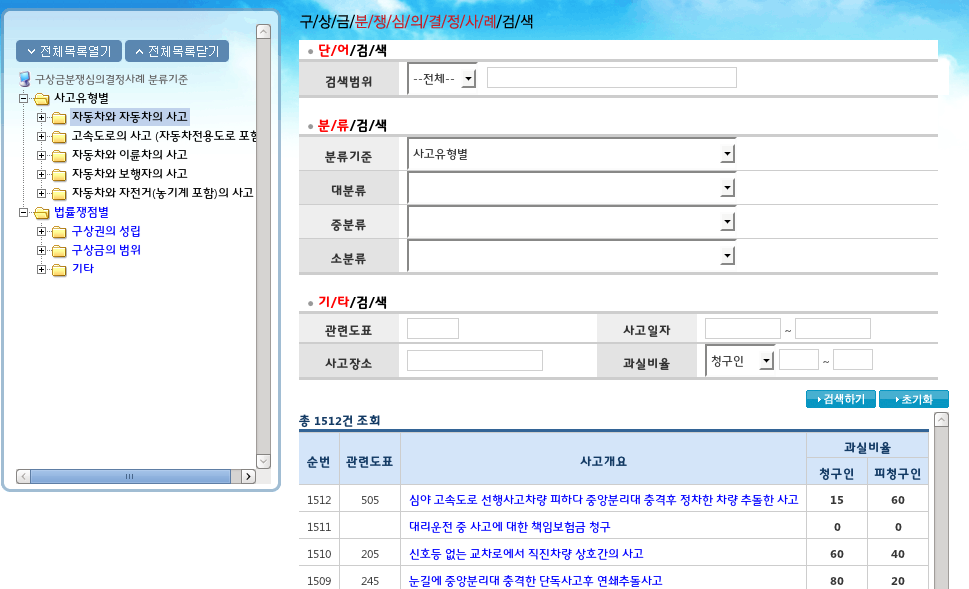Click folder icon of 자동차와 이륜차의 사고
Image resolution: width=969 pixels, height=589 pixels.
click(59, 156)
